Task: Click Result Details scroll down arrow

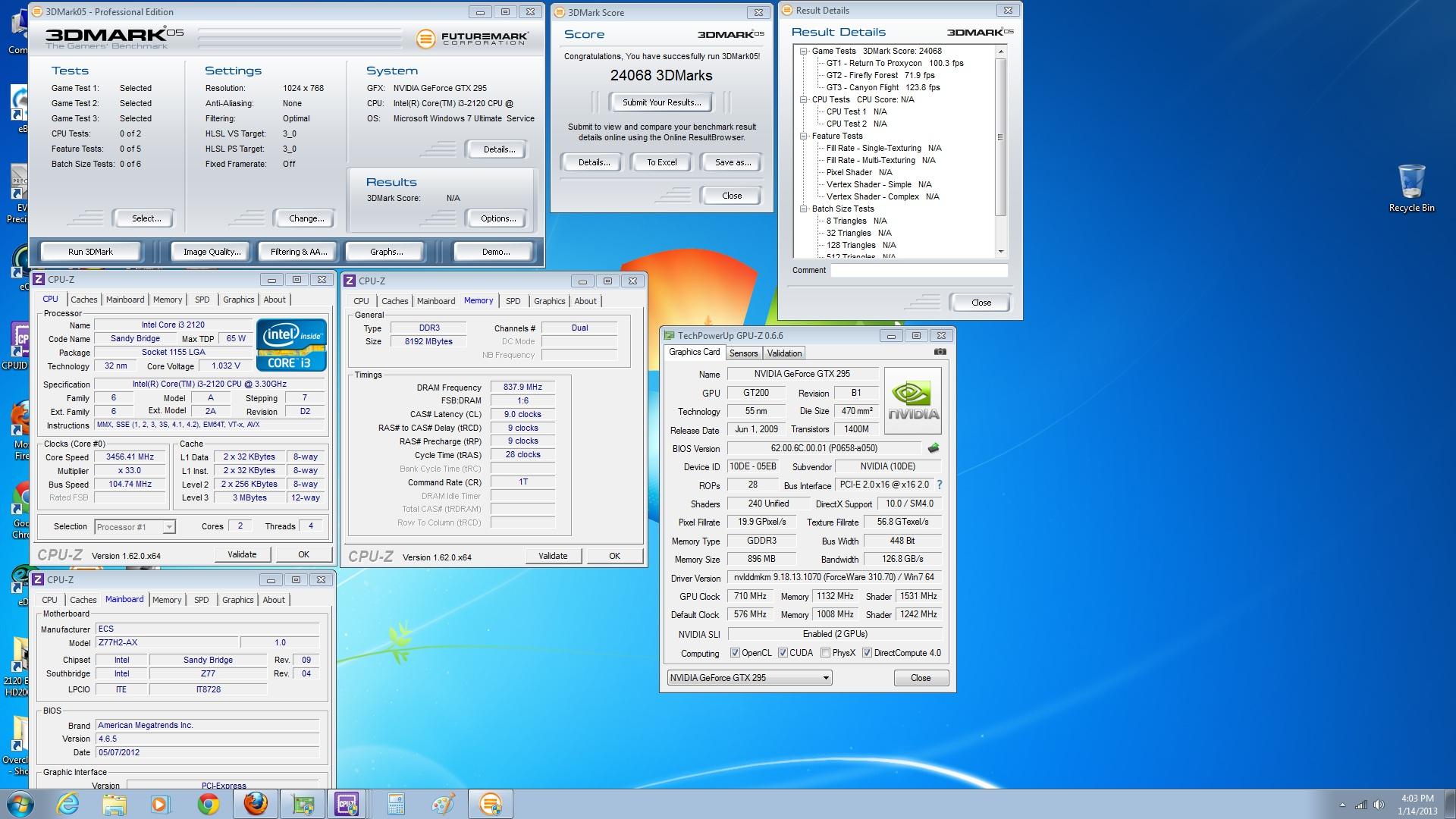Action: [1000, 251]
